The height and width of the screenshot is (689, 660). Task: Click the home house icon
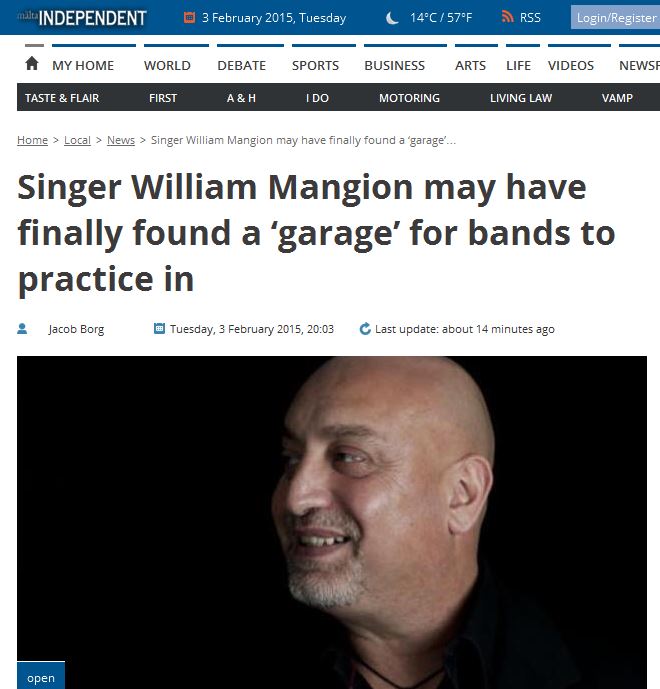(32, 64)
